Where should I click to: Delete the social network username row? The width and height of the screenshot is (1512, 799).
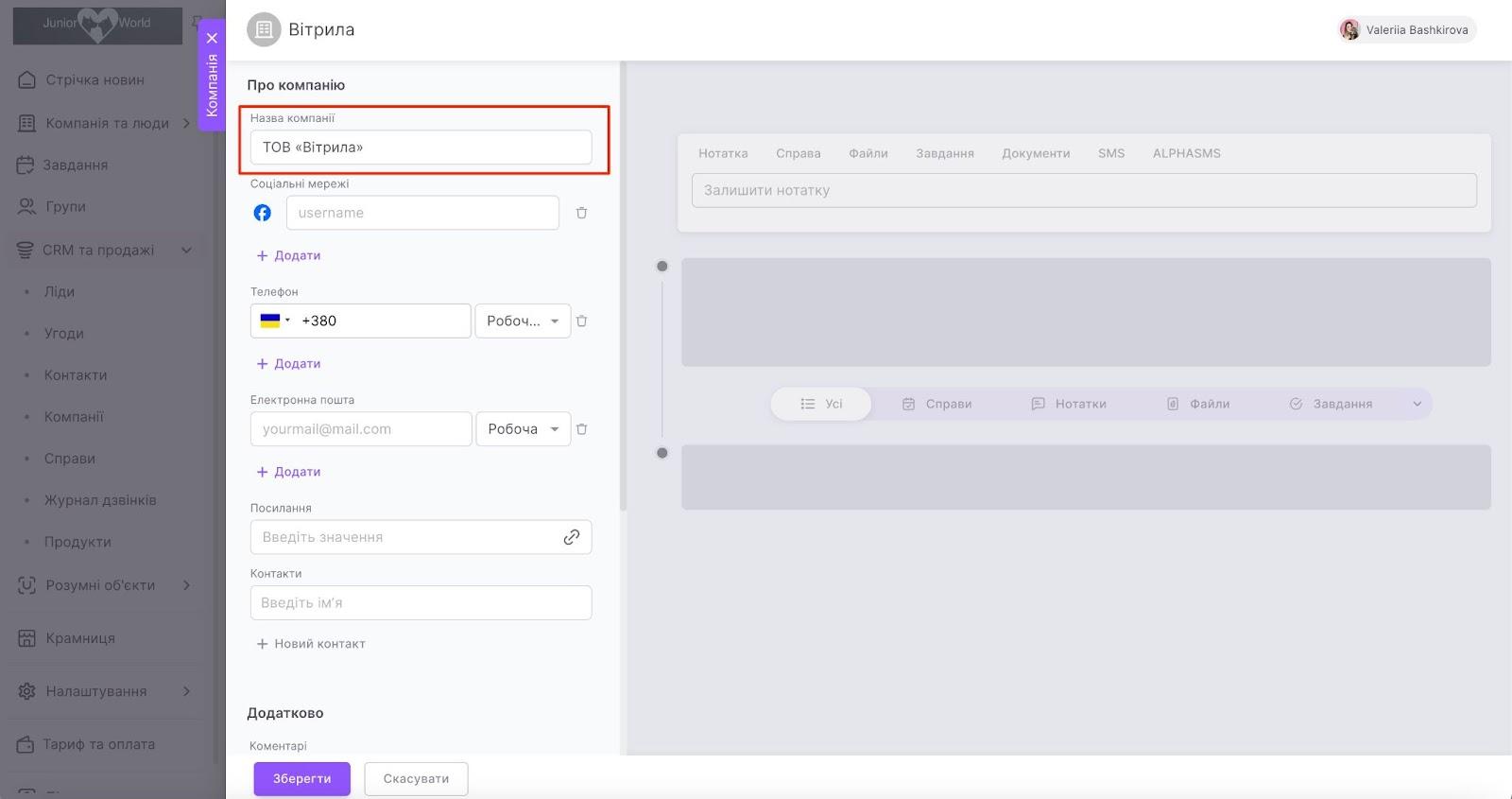click(581, 213)
